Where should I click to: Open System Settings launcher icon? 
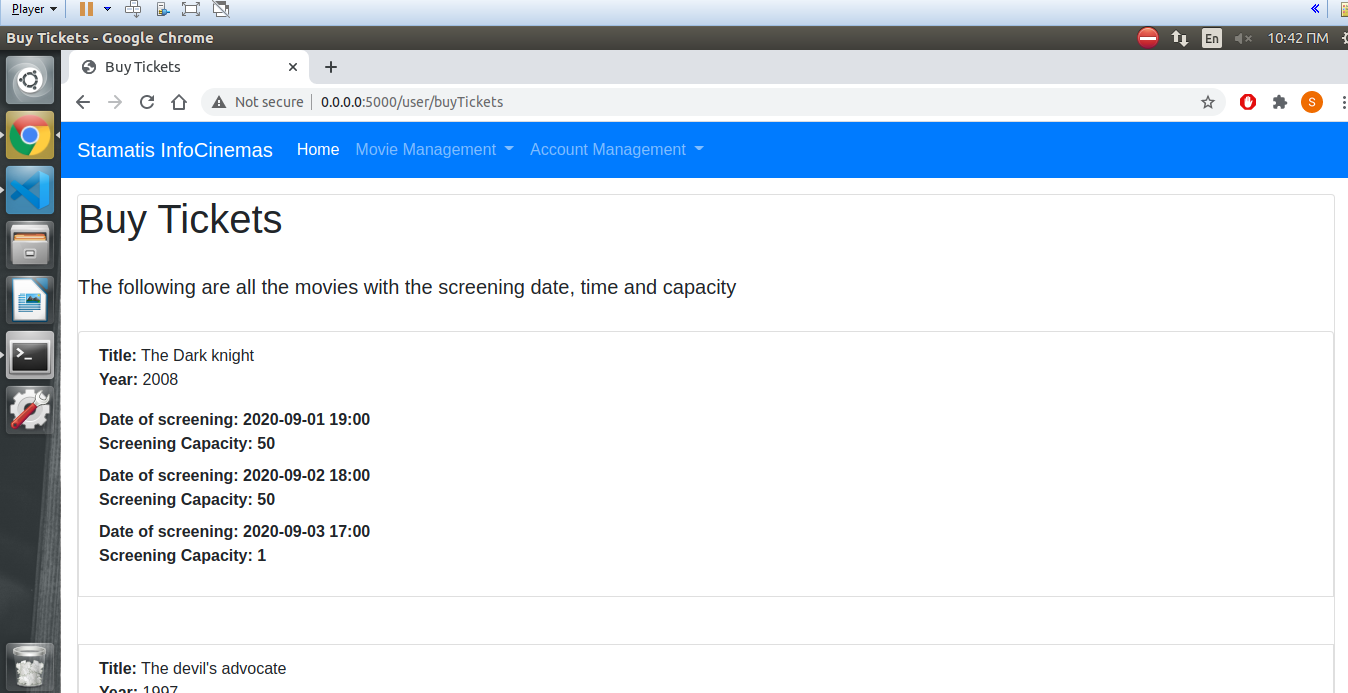30,410
